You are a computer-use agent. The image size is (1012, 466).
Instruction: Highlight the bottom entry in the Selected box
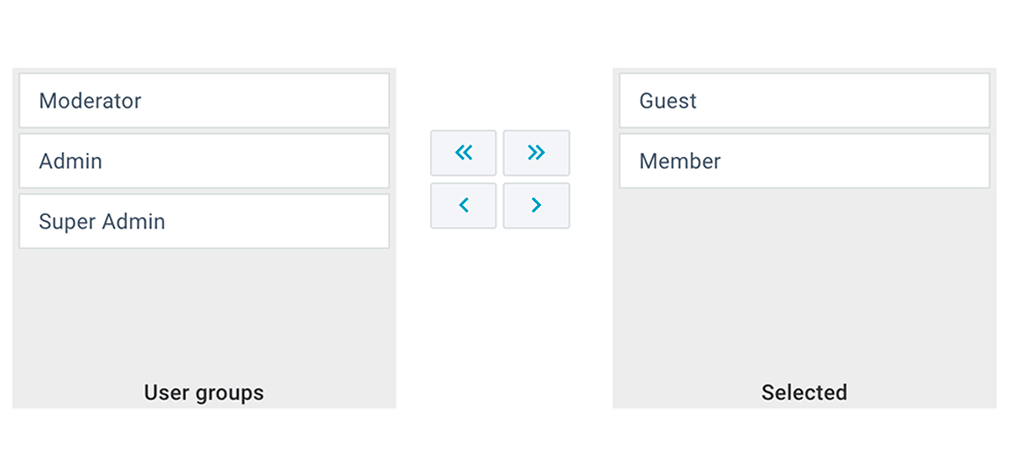coord(804,161)
